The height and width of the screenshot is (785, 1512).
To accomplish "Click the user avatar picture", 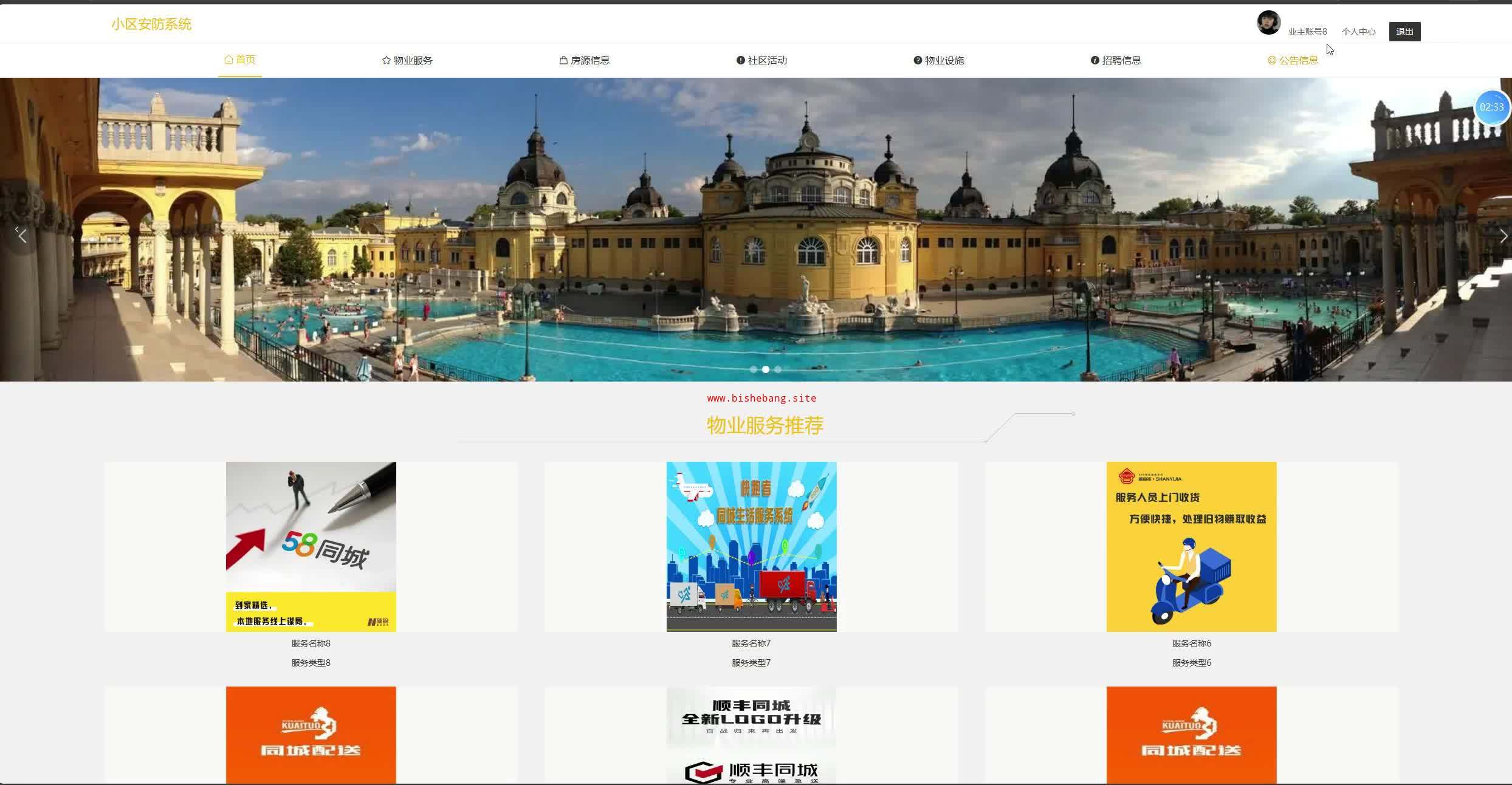I will 1268,23.
